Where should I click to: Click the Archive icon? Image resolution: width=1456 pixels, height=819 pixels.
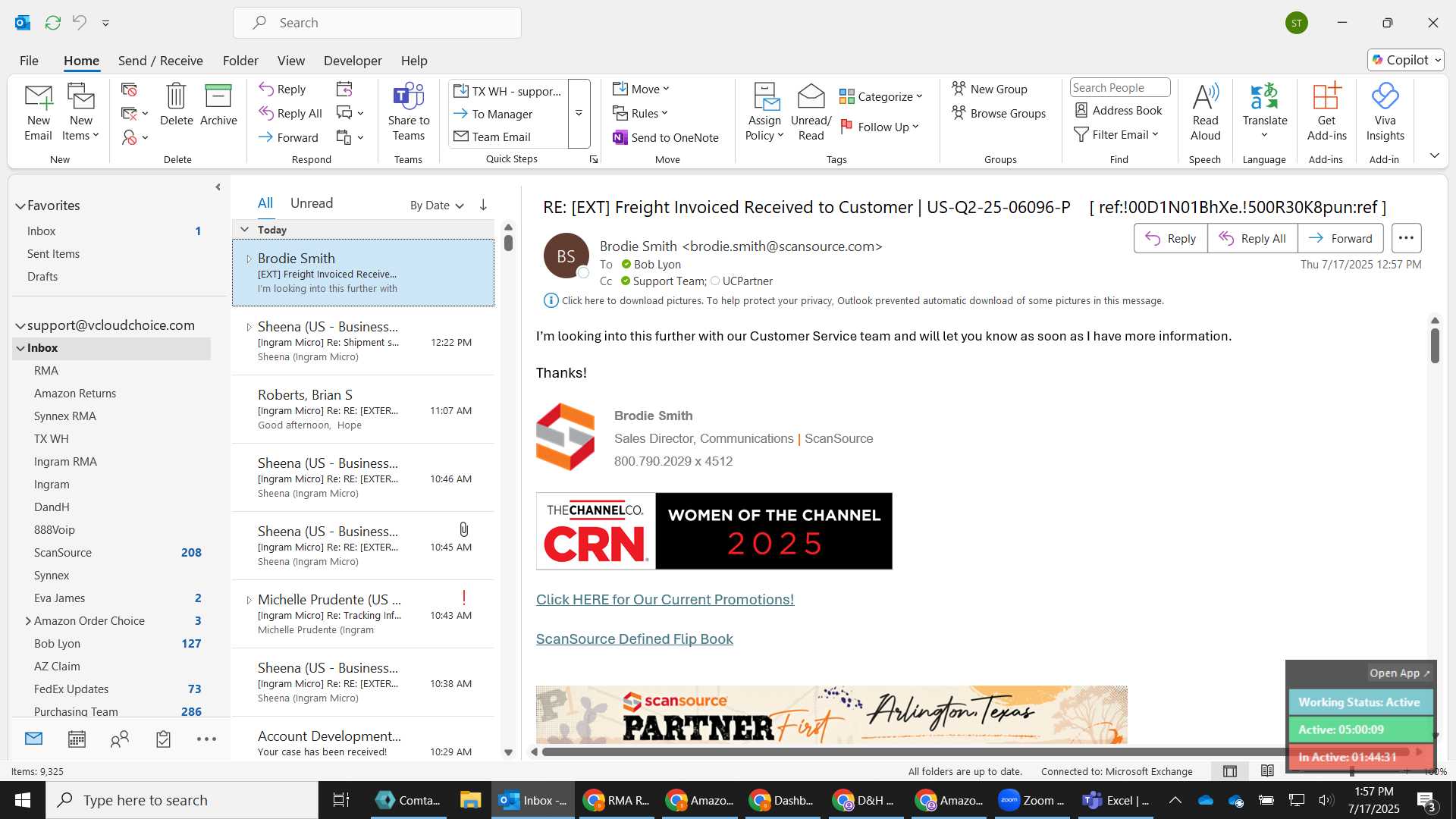coord(218,105)
